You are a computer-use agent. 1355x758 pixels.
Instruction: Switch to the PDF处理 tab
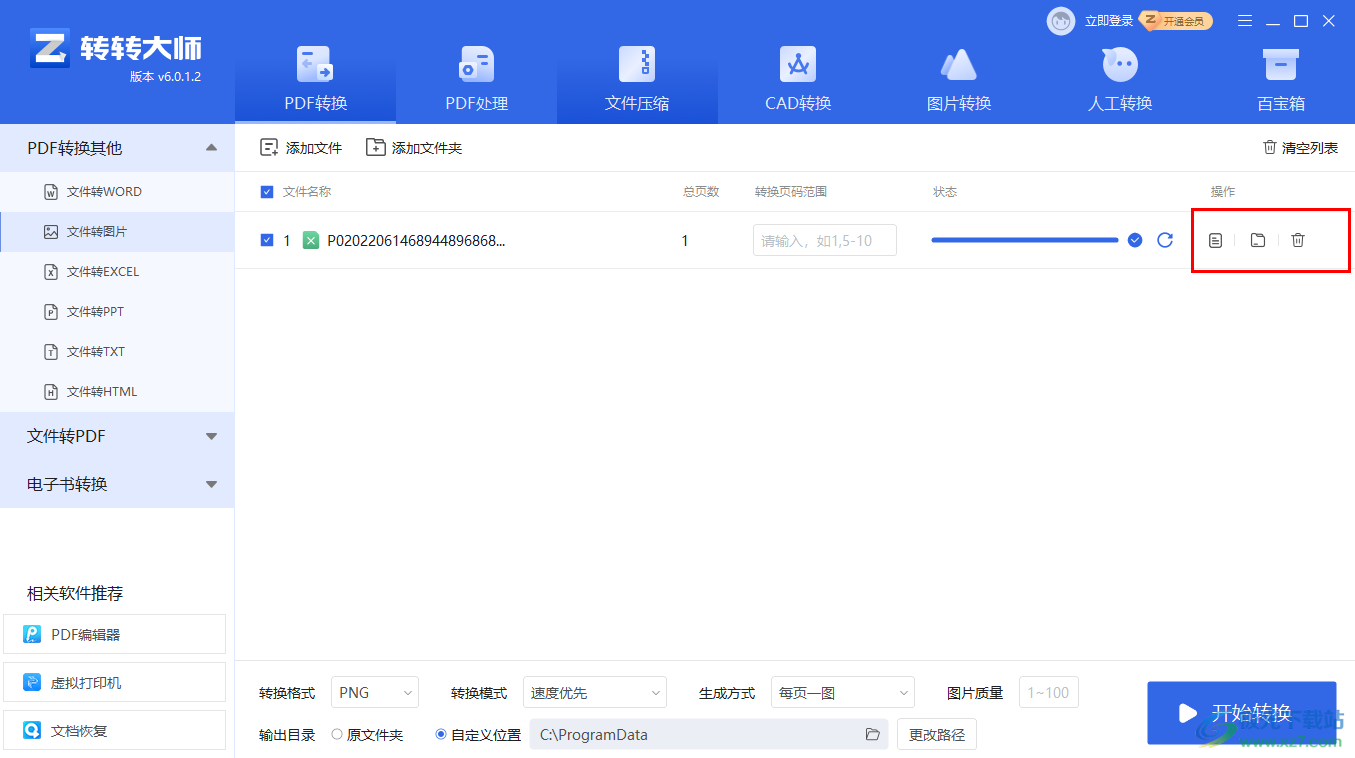click(x=476, y=78)
